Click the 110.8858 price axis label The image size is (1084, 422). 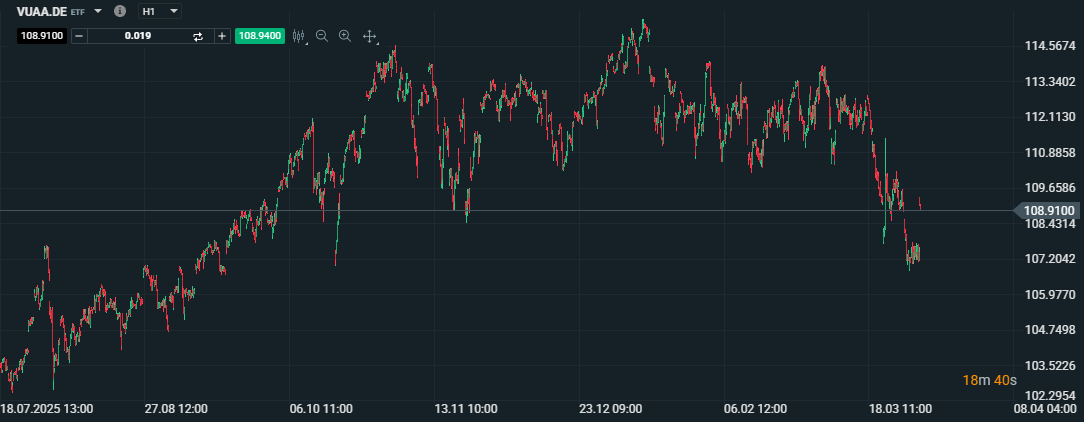(x=1049, y=152)
